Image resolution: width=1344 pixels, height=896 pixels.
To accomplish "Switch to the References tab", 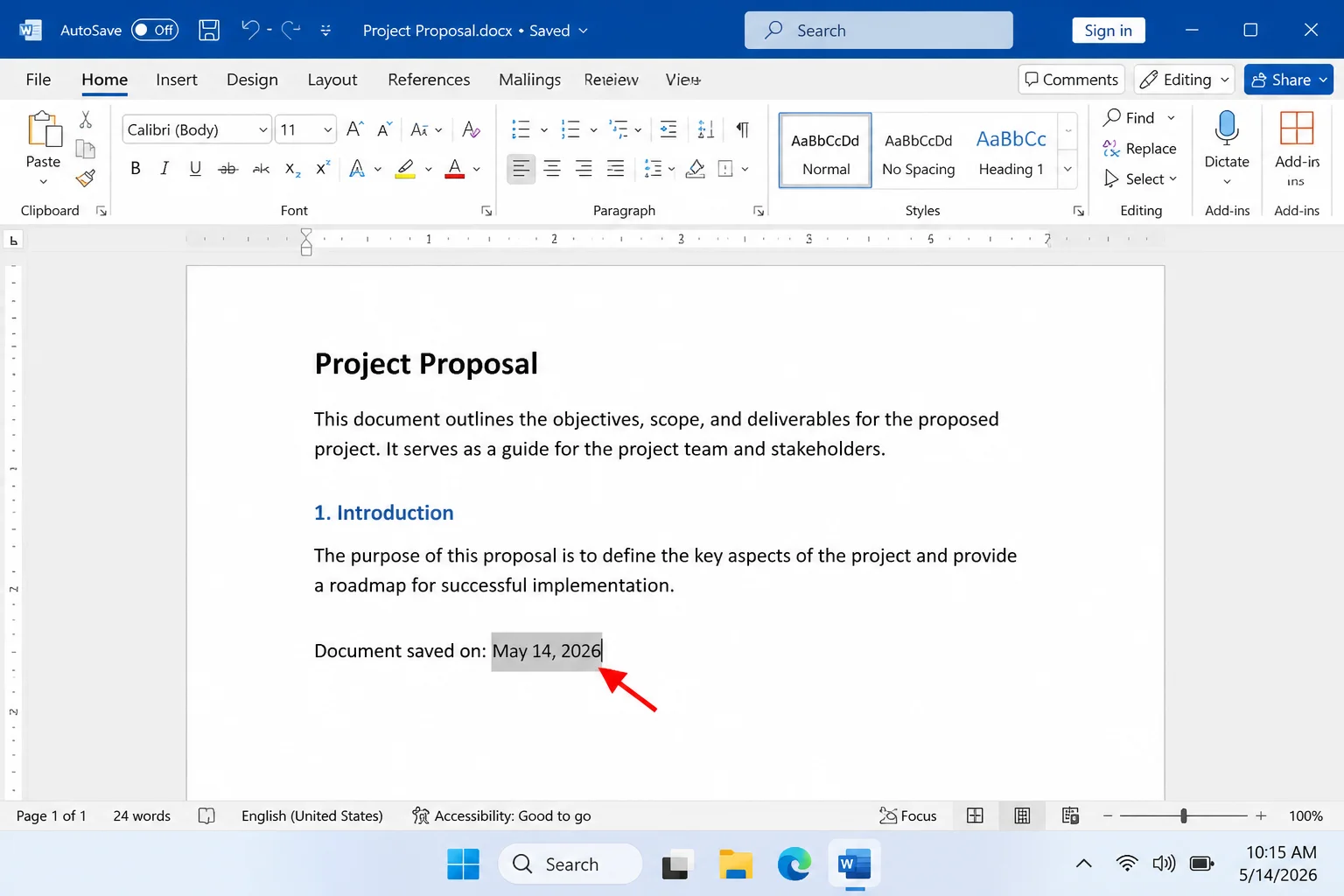I will [x=429, y=80].
